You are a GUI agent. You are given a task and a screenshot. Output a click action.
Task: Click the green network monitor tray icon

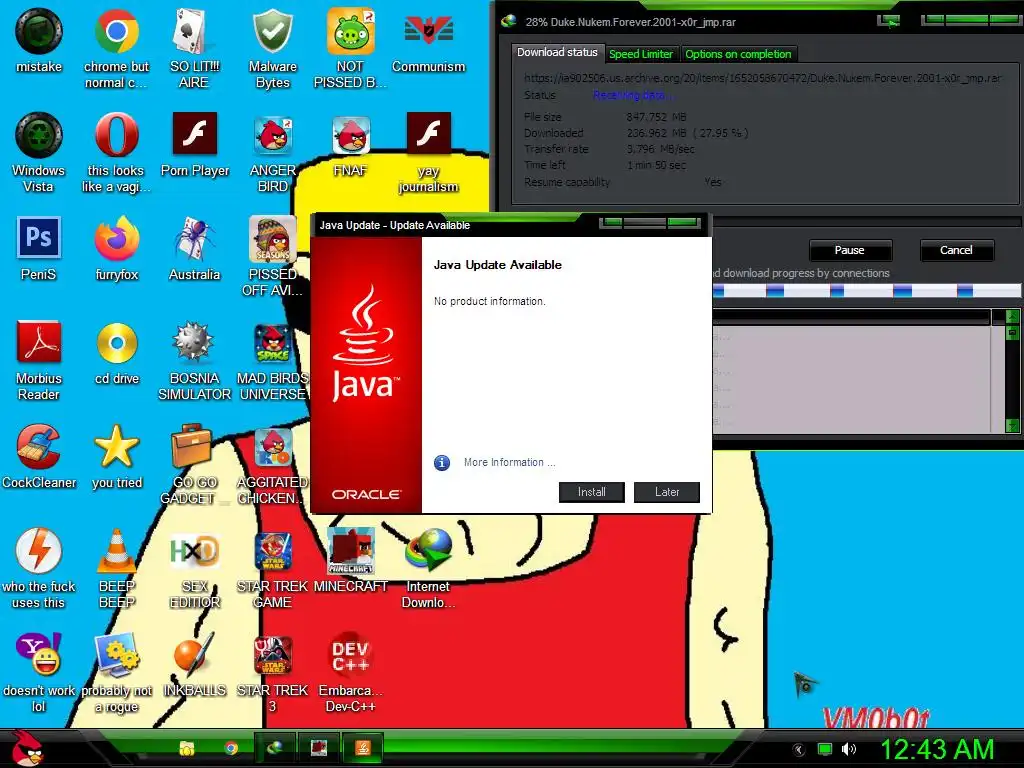pyautogui.click(x=825, y=749)
